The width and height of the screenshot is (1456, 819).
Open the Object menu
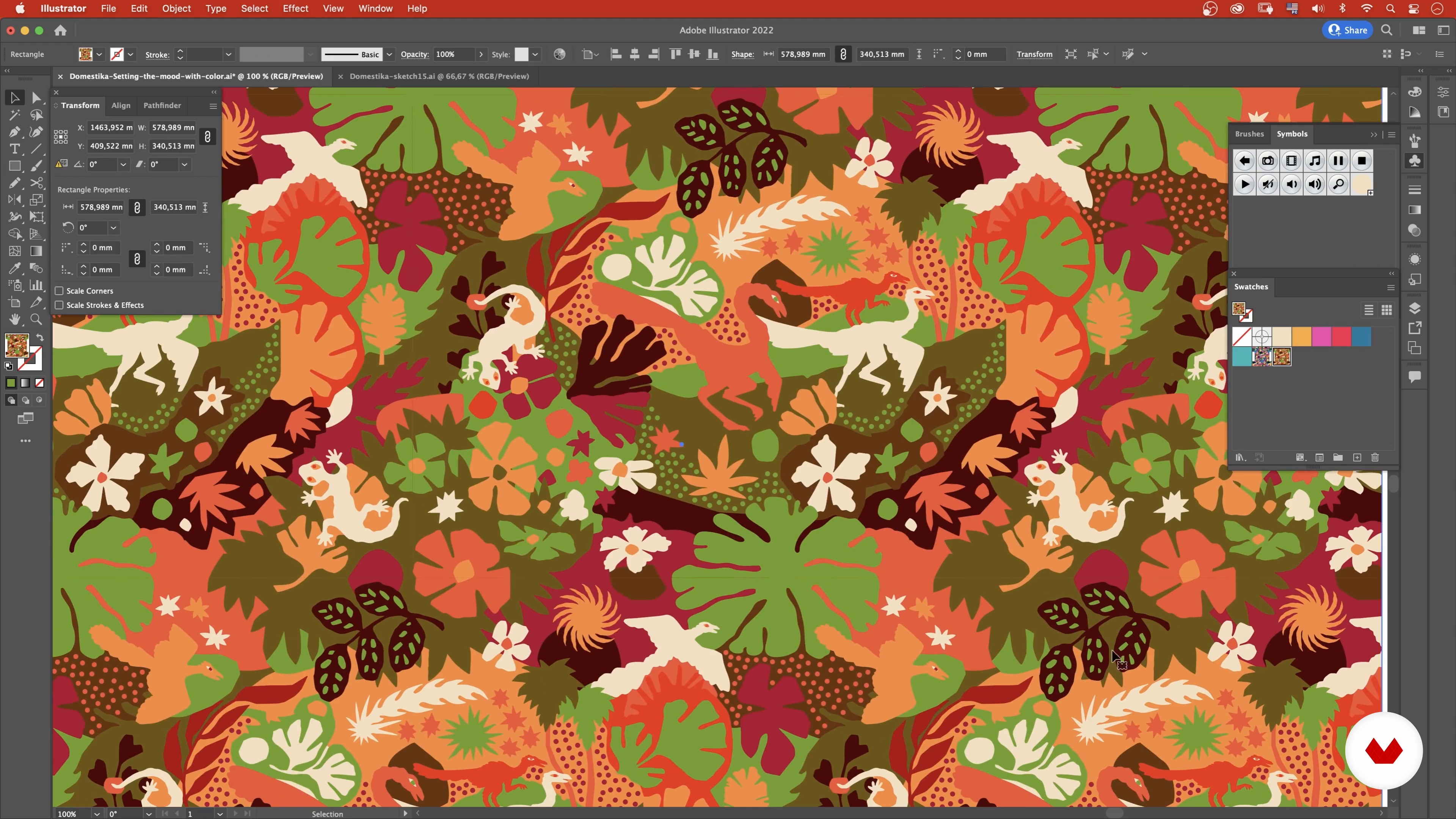[x=176, y=8]
